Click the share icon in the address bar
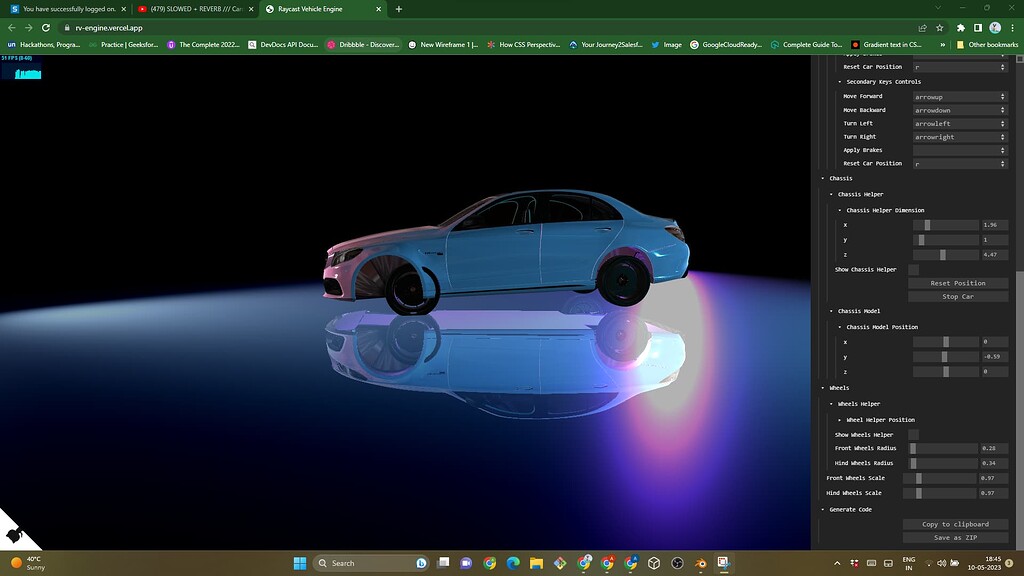1024x576 pixels. 921,28
